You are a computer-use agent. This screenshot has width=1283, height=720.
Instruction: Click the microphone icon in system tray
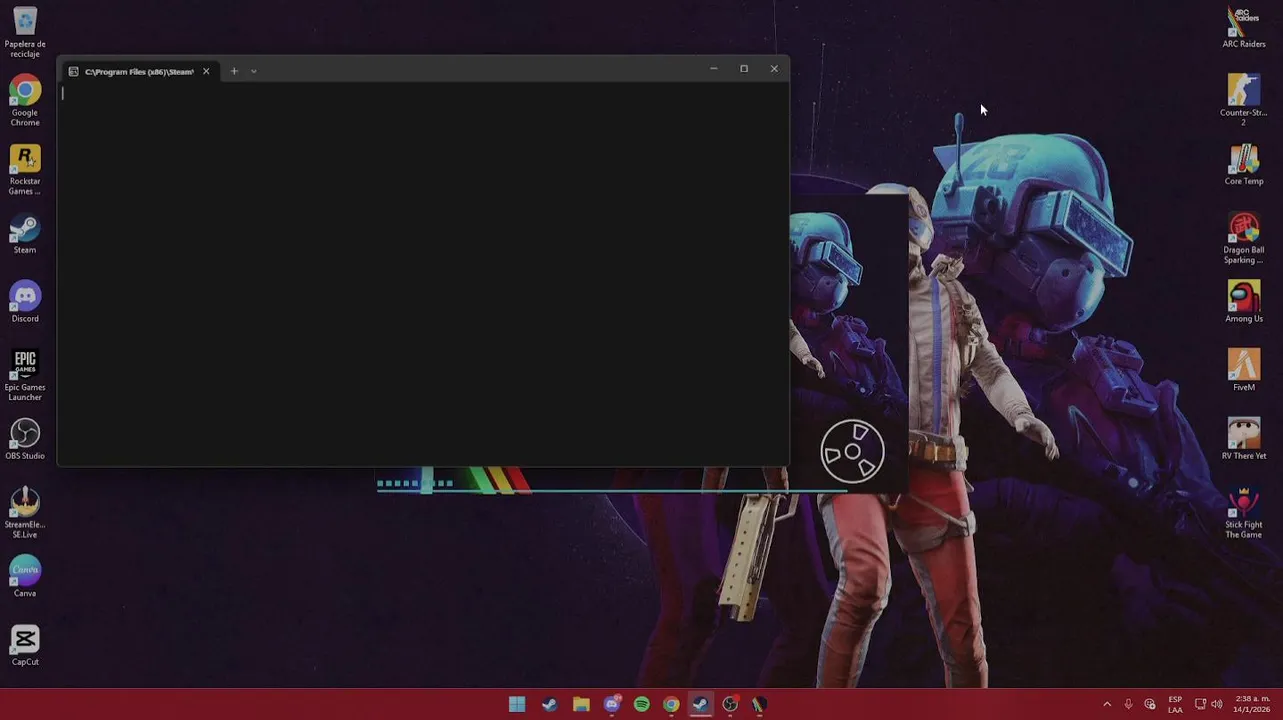1128,704
